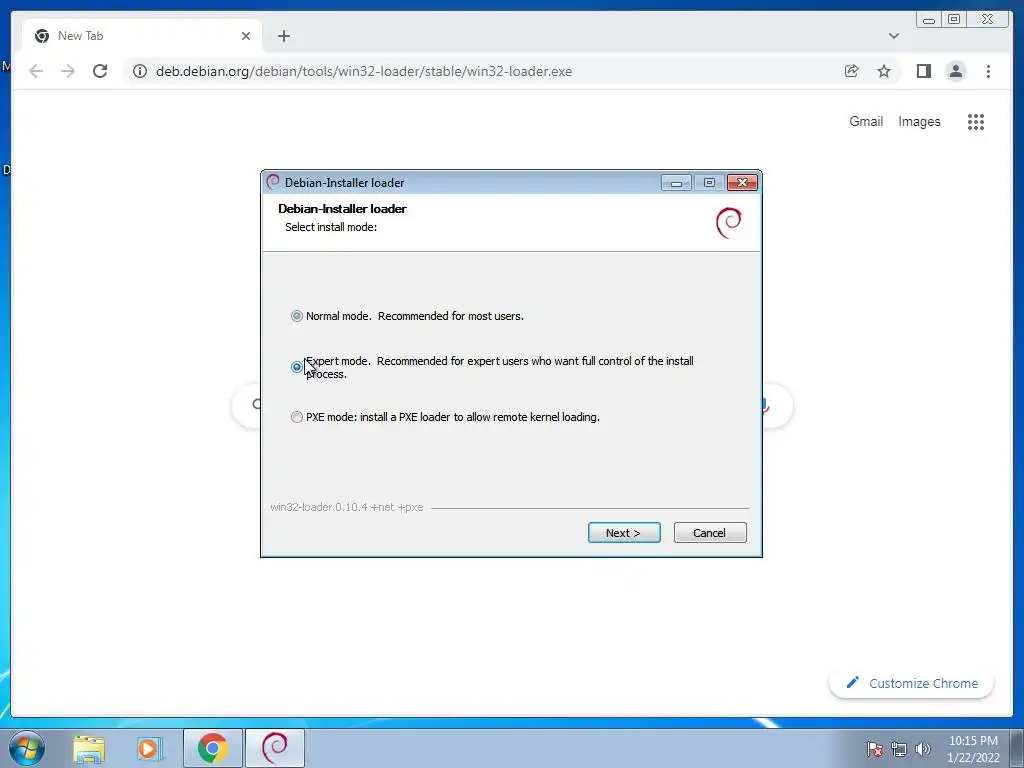Screen dimensions: 1024x768
Task: Share this page icon in Chrome
Action: [852, 71]
